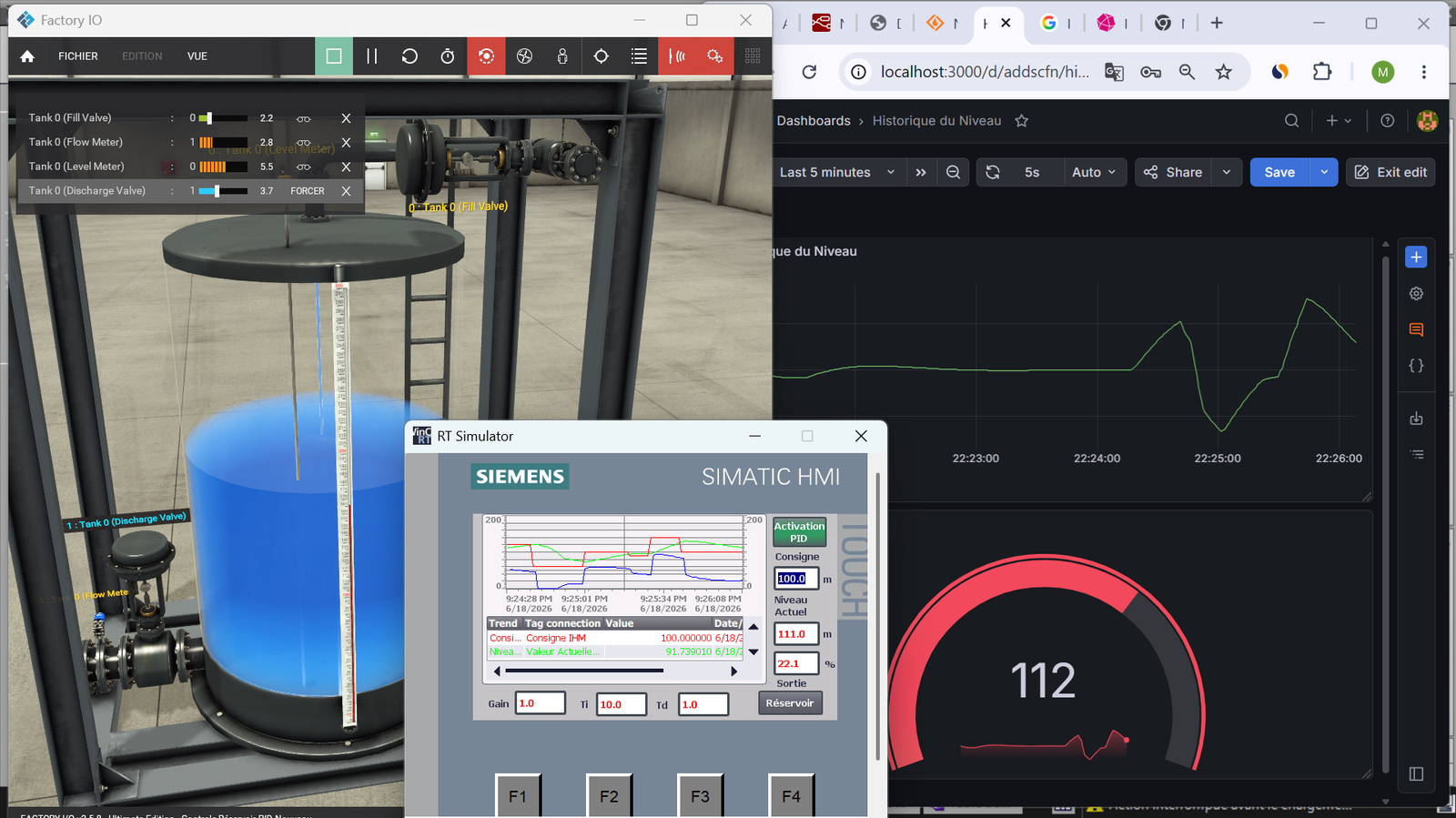Select the Consigne IHM trend row
1456x818 pixels.
coord(615,638)
